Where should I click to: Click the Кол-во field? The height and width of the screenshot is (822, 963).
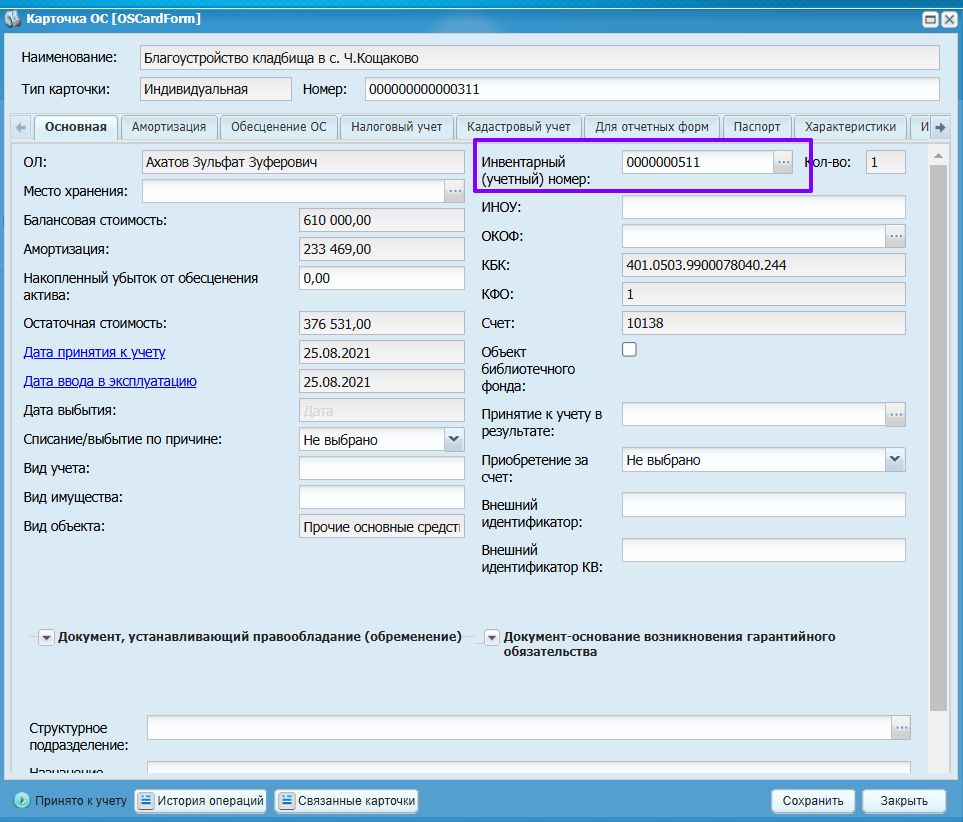[886, 162]
